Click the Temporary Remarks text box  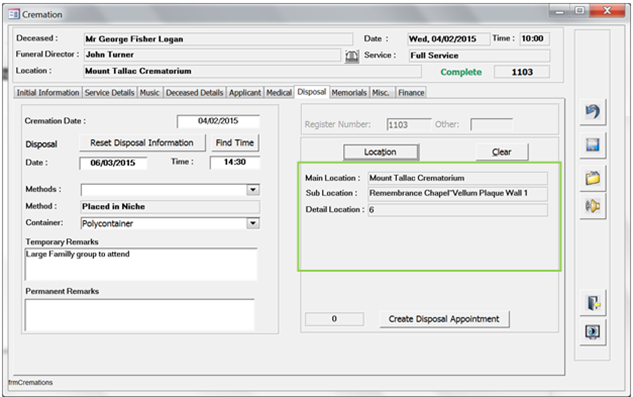point(141,264)
